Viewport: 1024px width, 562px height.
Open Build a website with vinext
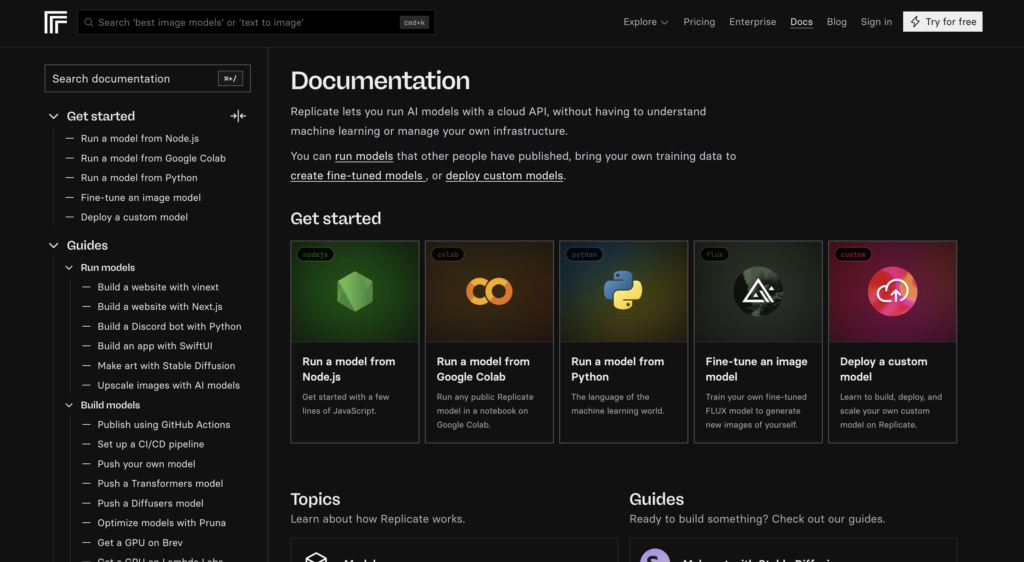(158, 287)
